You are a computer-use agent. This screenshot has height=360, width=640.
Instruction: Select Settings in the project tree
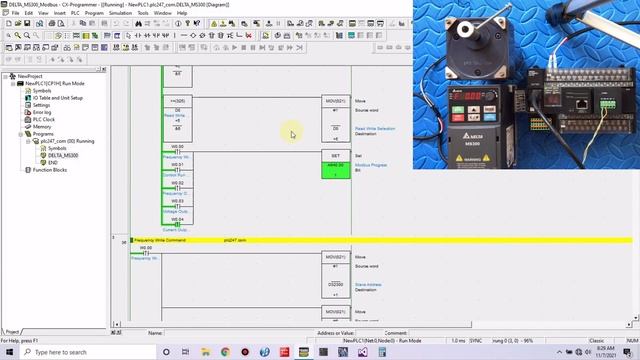(x=41, y=105)
